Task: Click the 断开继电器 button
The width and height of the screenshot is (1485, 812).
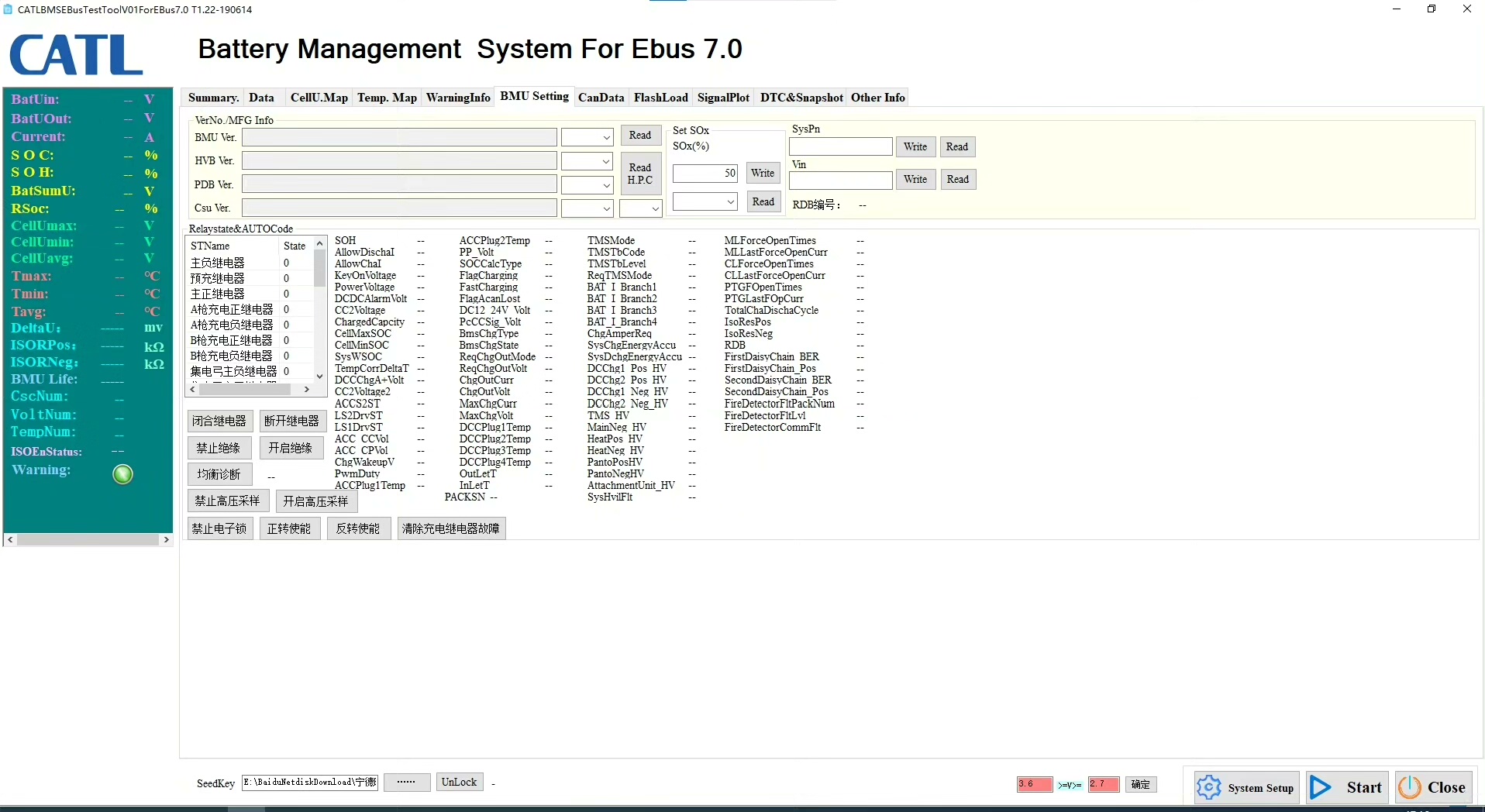Action: point(291,421)
